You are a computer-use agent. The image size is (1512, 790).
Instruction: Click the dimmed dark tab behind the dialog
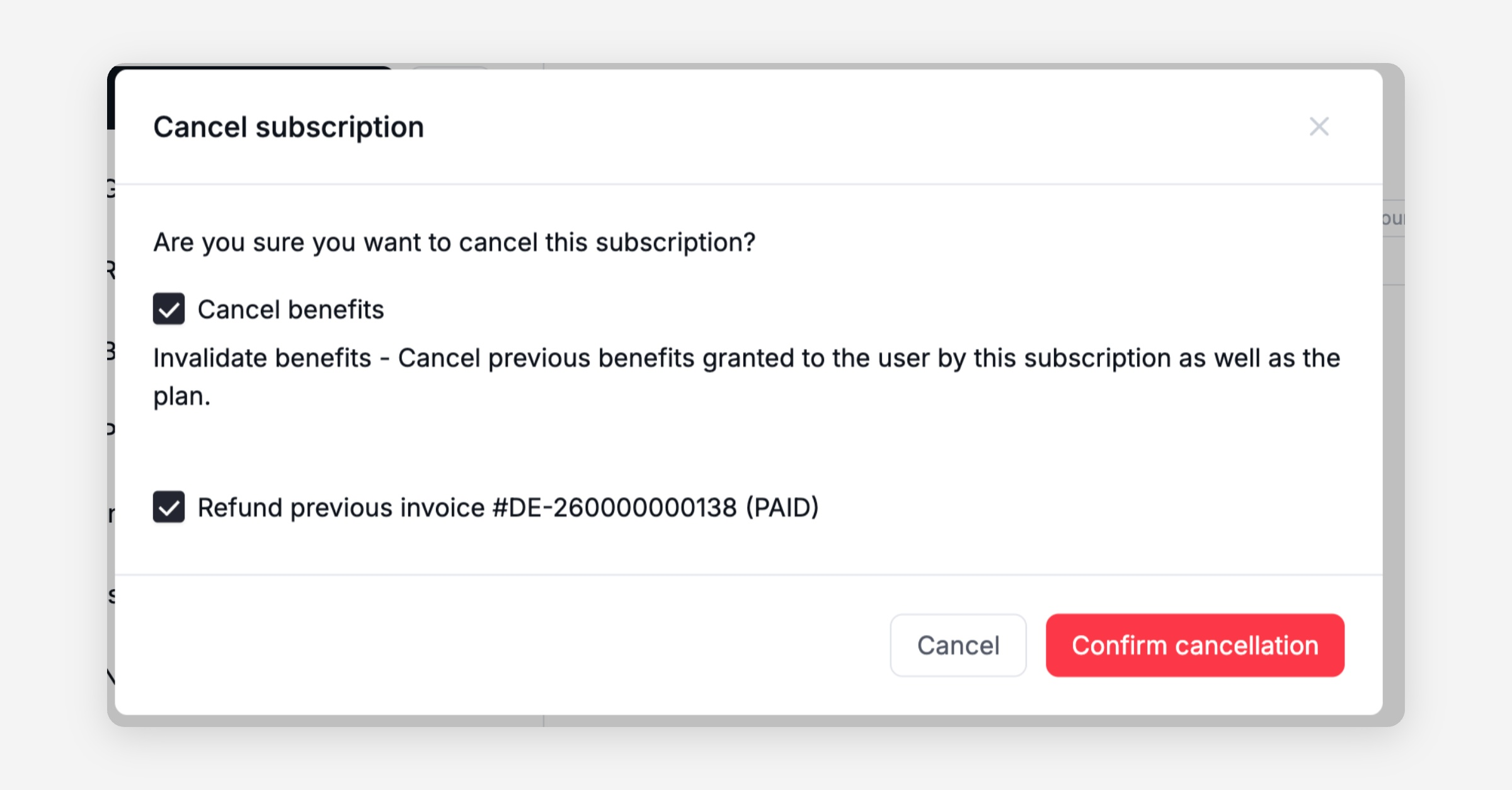point(252,66)
